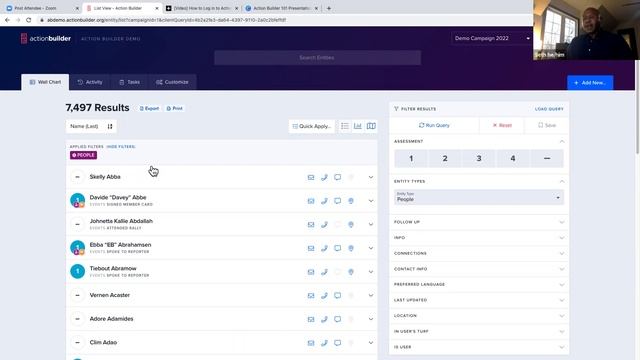Image resolution: width=640 pixels, height=360 pixels.
Task: Open Quick Apply menu
Action: coord(311,127)
